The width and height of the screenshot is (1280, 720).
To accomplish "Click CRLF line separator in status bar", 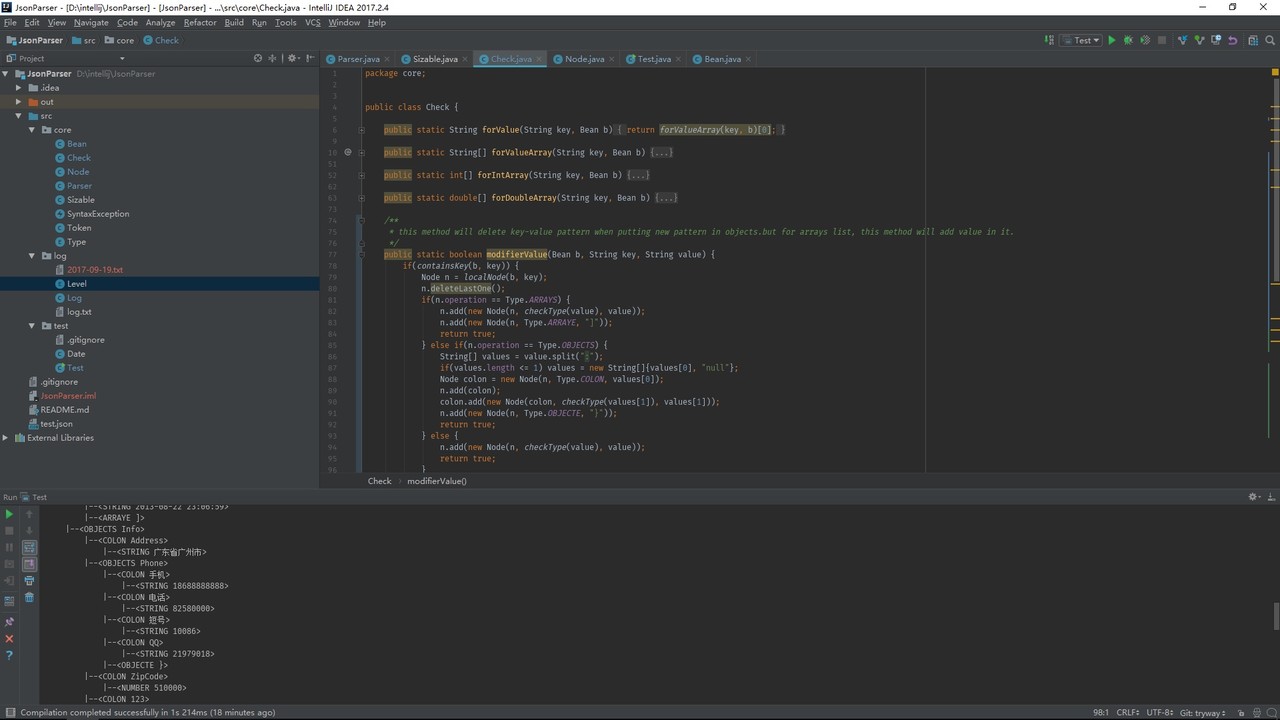I will point(1128,713).
